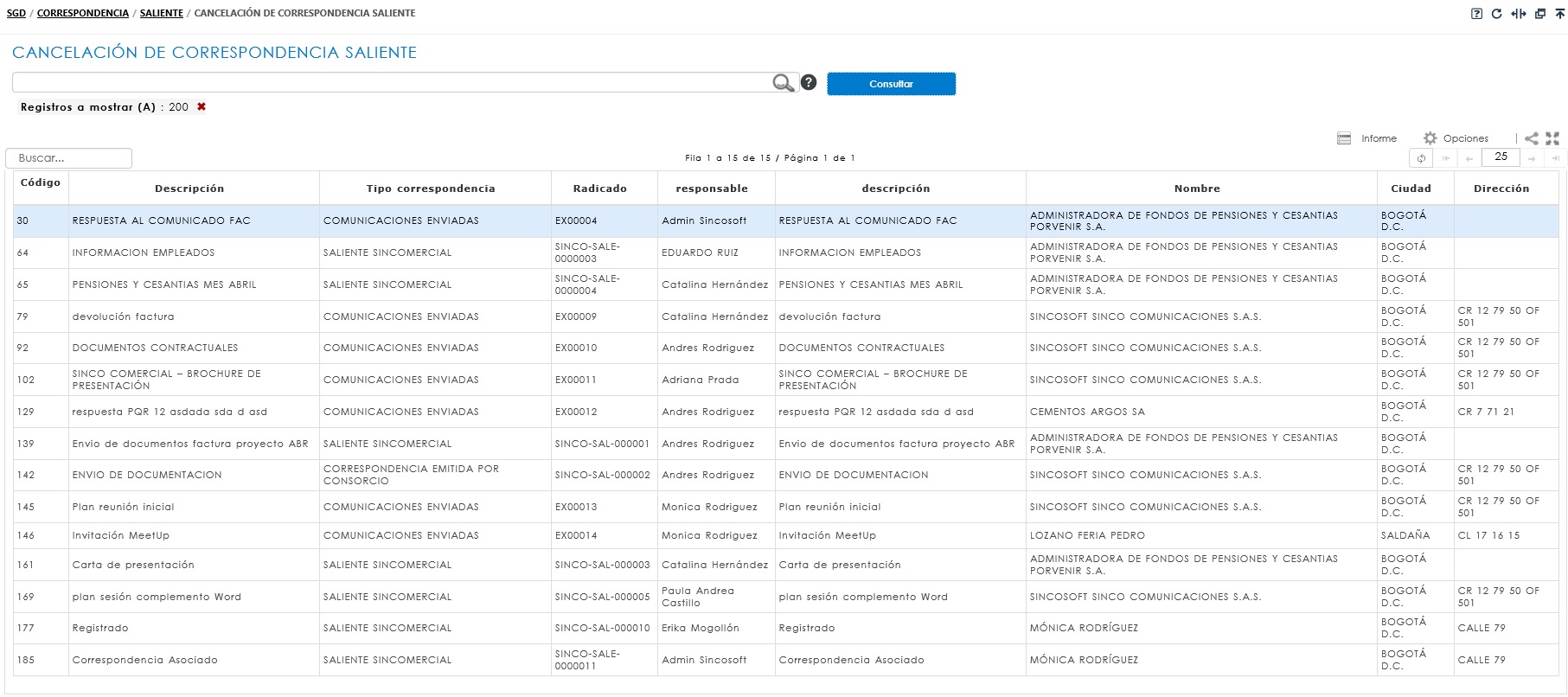
Task: Click the Informe label
Action: coord(1379,138)
